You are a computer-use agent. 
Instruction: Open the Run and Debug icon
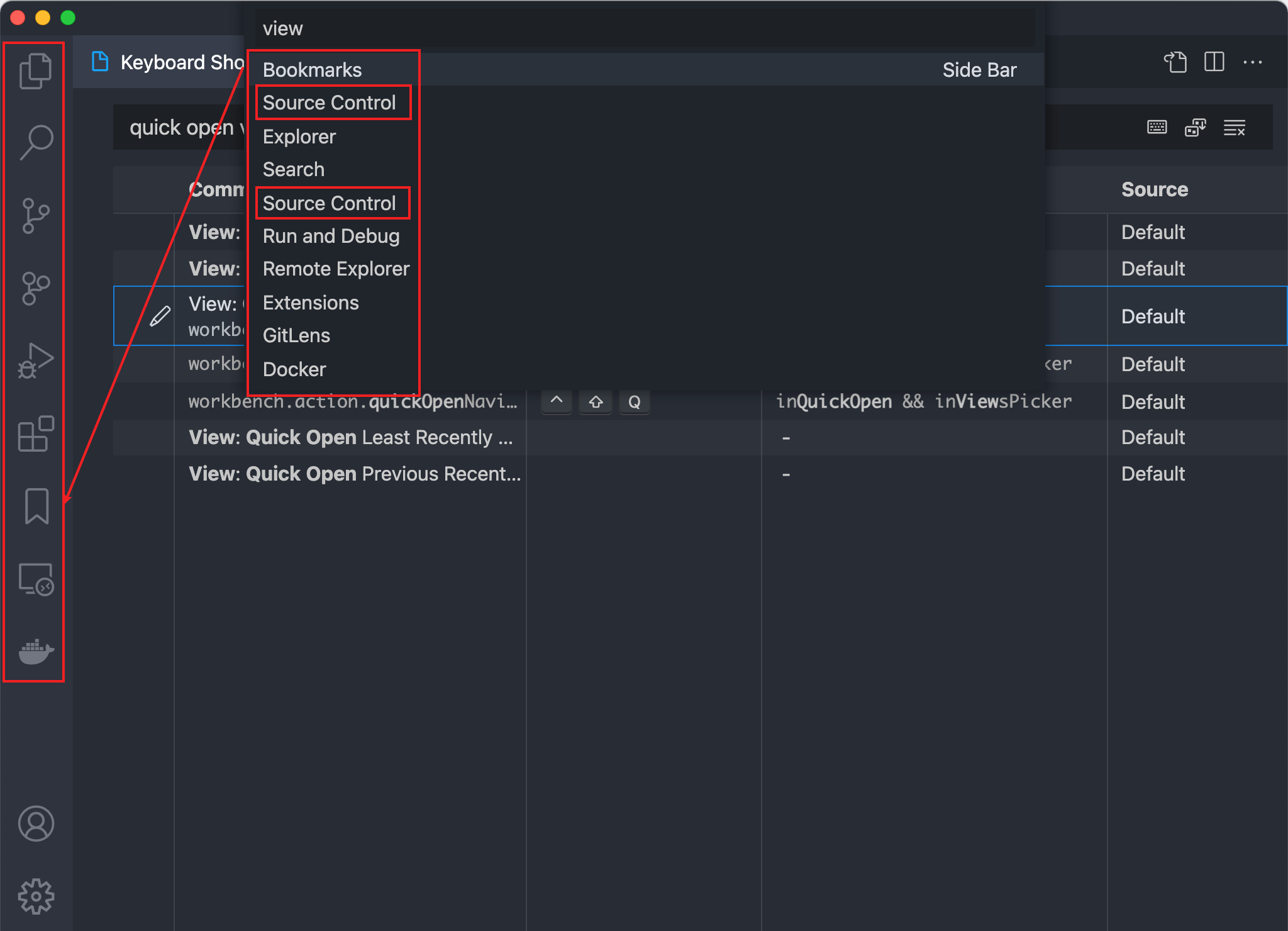click(x=36, y=360)
